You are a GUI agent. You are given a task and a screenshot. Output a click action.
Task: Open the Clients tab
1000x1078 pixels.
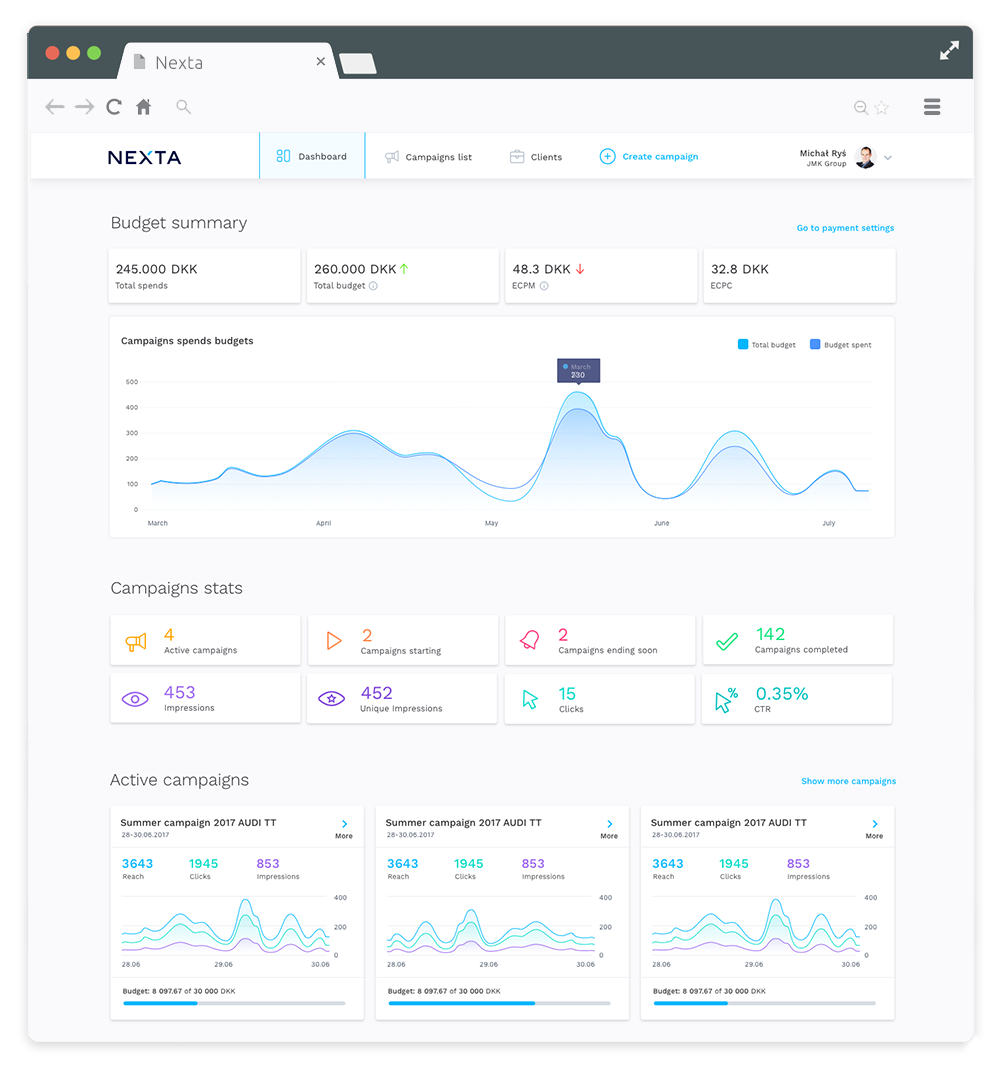click(535, 157)
